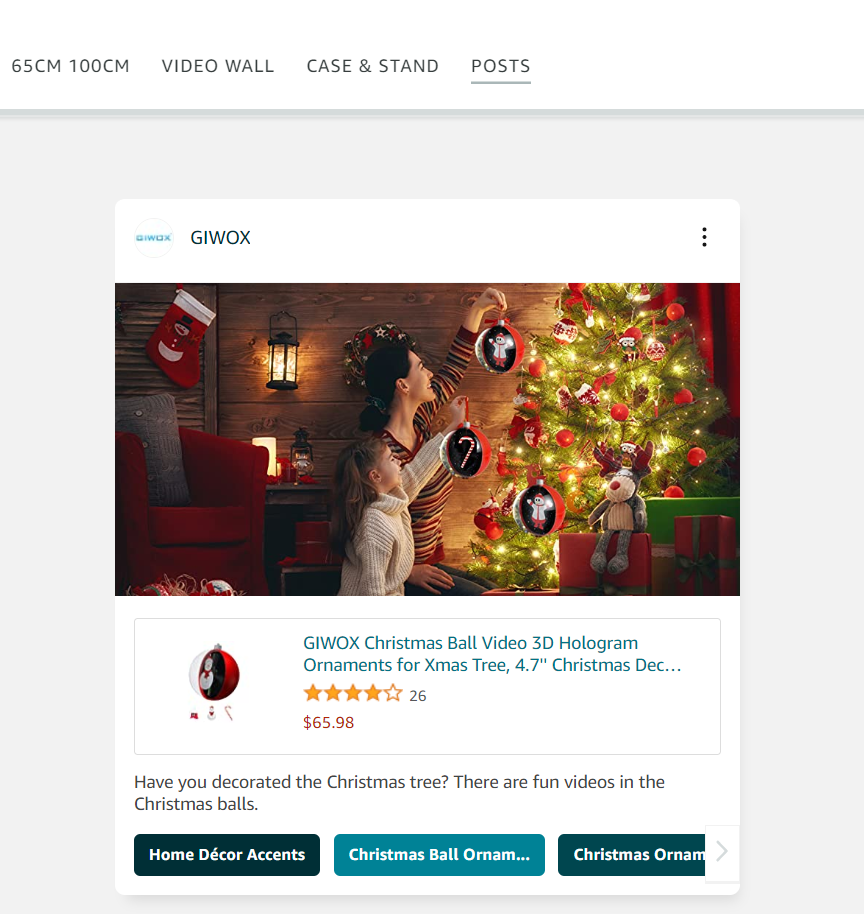Screen dimensions: 864x914
Task: Click the 26 reviews count
Action: point(417,695)
